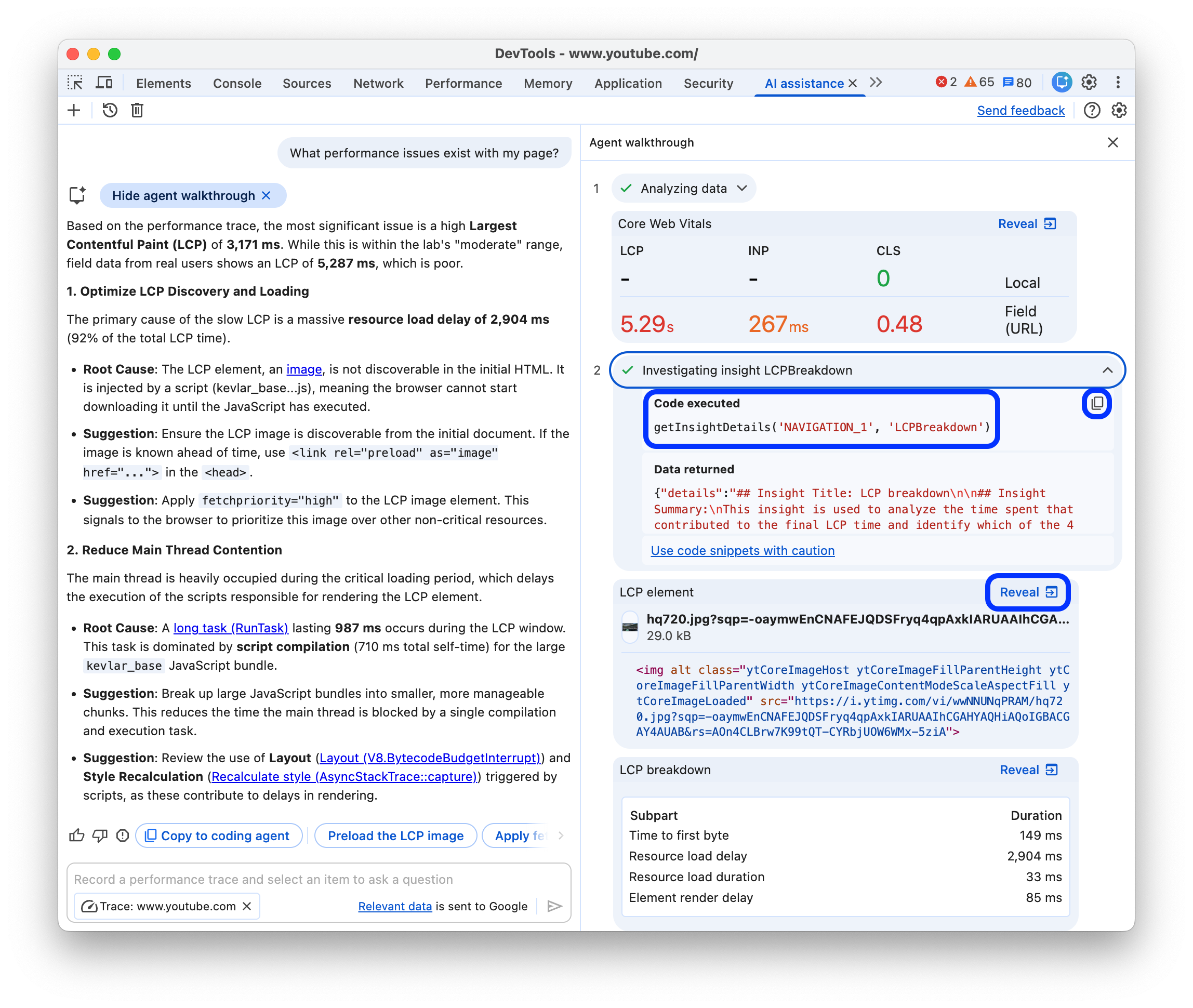Viewport: 1193px width, 1008px height.
Task: Switch to the Memory tab
Action: (548, 84)
